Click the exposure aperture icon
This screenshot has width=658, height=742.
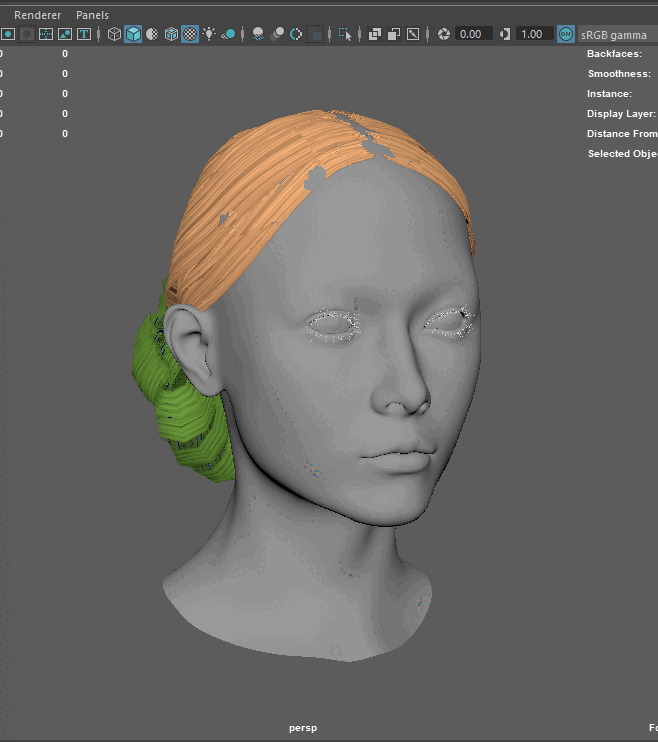tap(443, 34)
